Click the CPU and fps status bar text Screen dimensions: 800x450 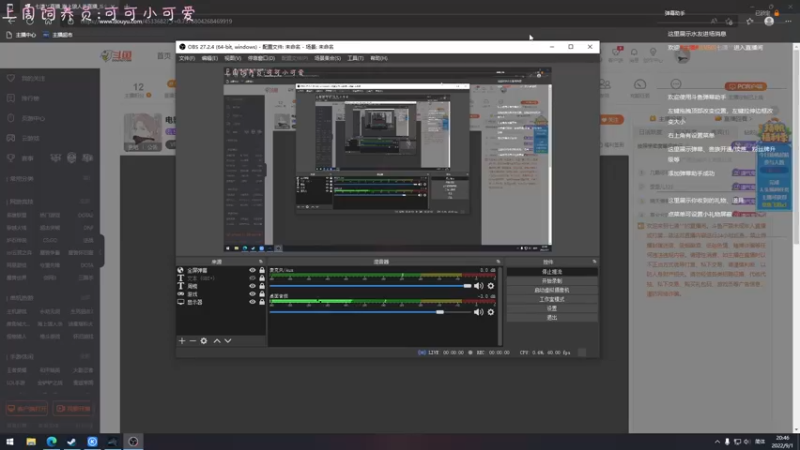tap(545, 353)
